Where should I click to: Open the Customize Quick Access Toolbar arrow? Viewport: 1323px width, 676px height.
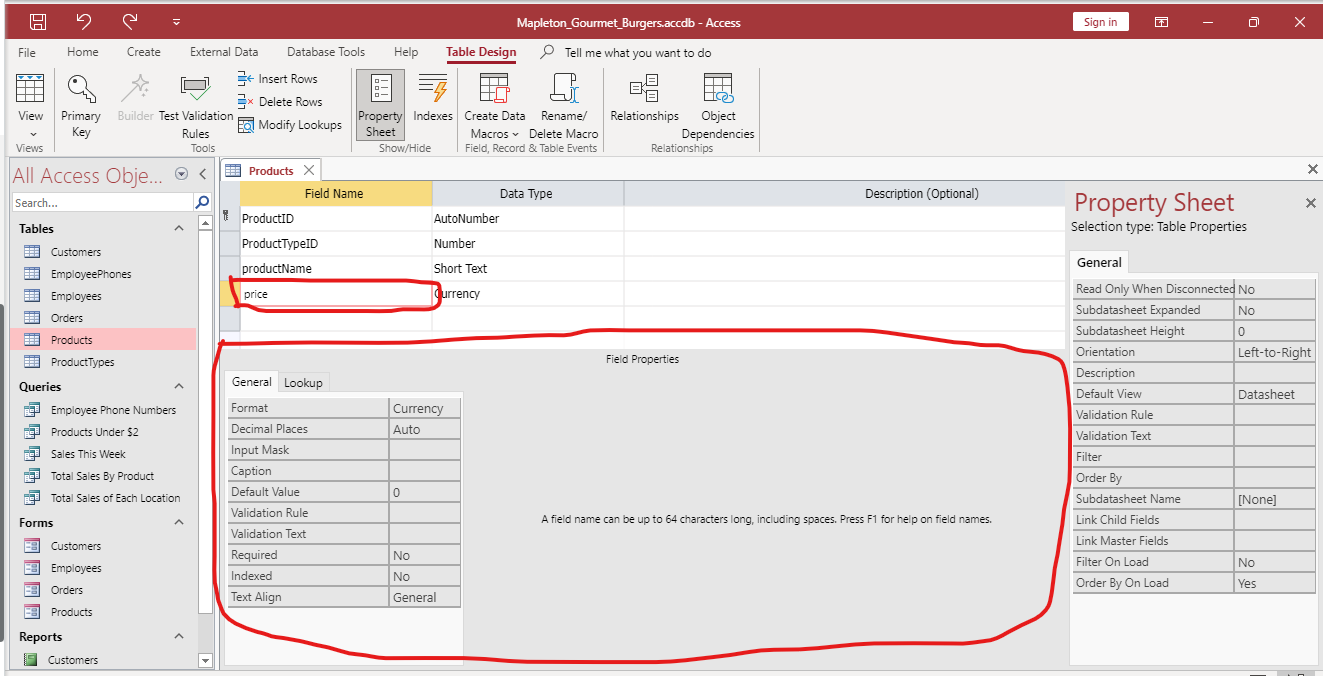pyautogui.click(x=176, y=21)
